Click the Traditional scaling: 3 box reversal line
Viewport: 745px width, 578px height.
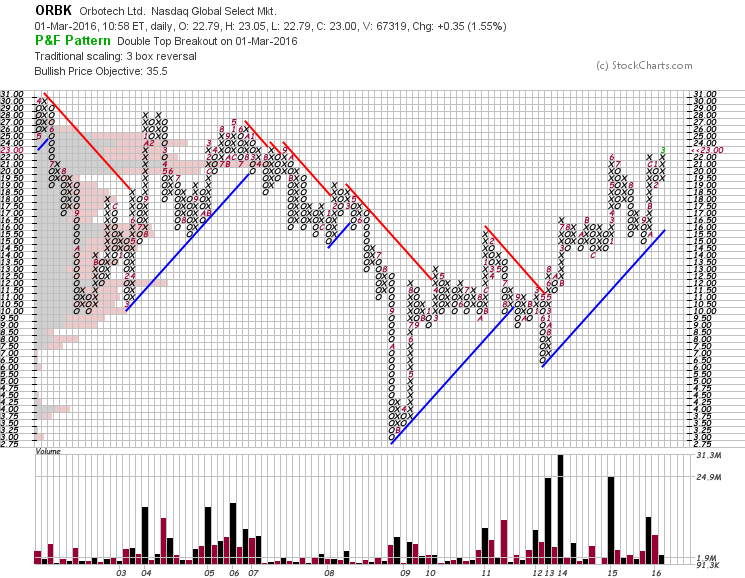click(x=115, y=56)
